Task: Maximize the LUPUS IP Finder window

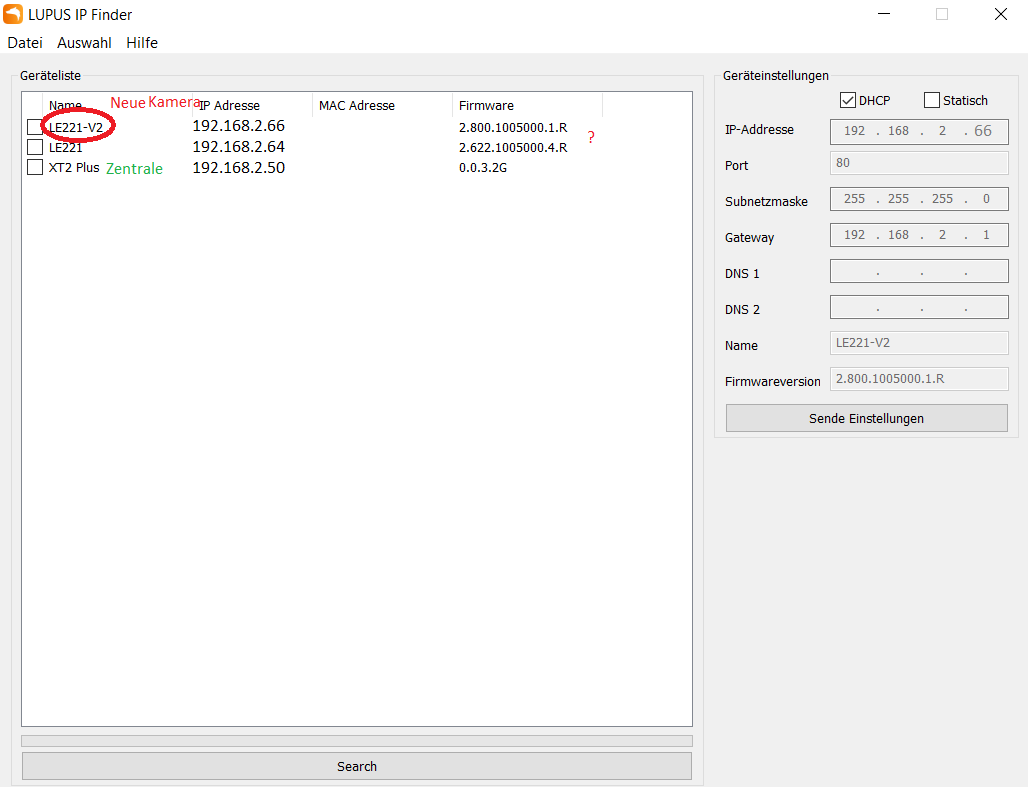Action: click(x=942, y=14)
